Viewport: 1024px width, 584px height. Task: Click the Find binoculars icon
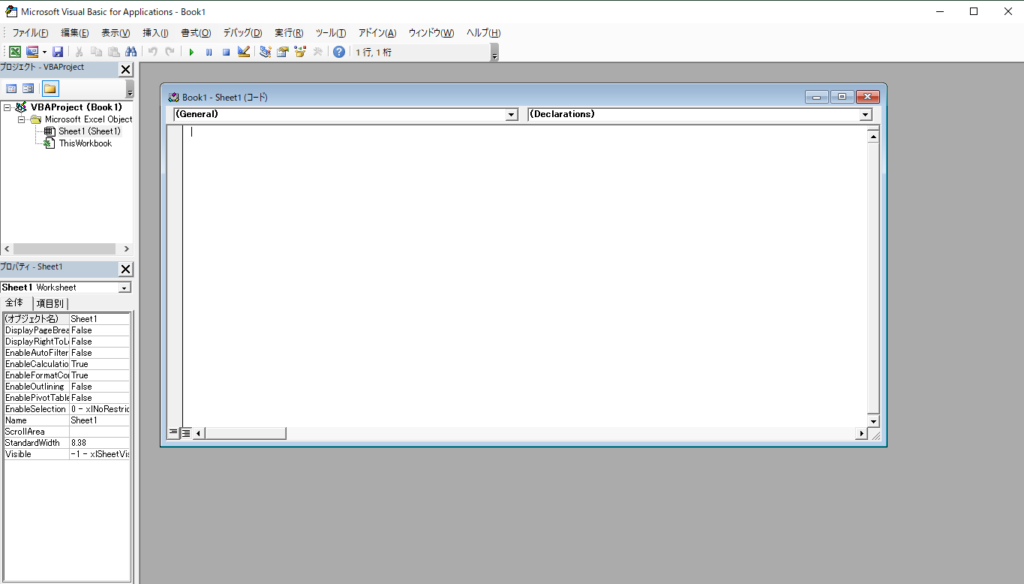tap(130, 52)
